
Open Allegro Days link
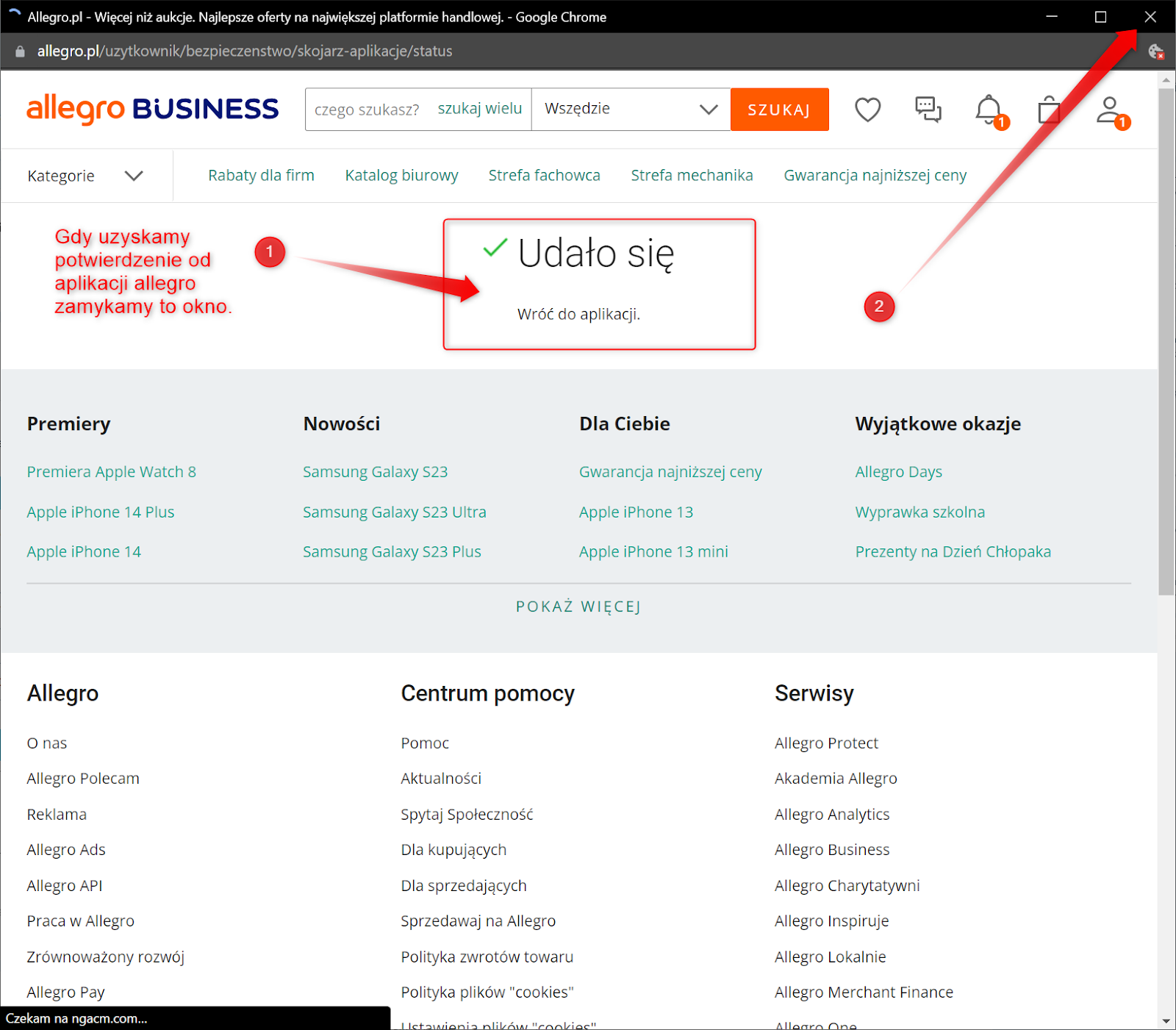point(898,472)
